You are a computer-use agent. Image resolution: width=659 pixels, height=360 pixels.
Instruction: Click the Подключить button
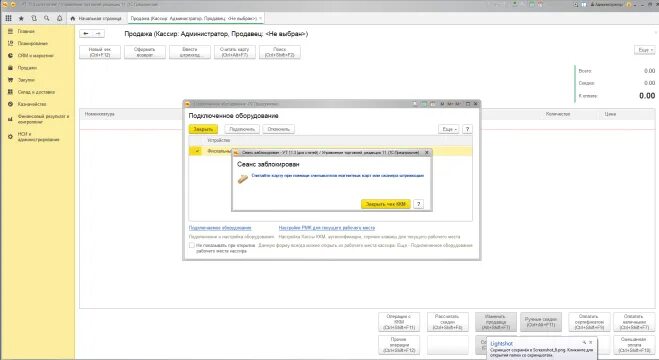(x=242, y=129)
